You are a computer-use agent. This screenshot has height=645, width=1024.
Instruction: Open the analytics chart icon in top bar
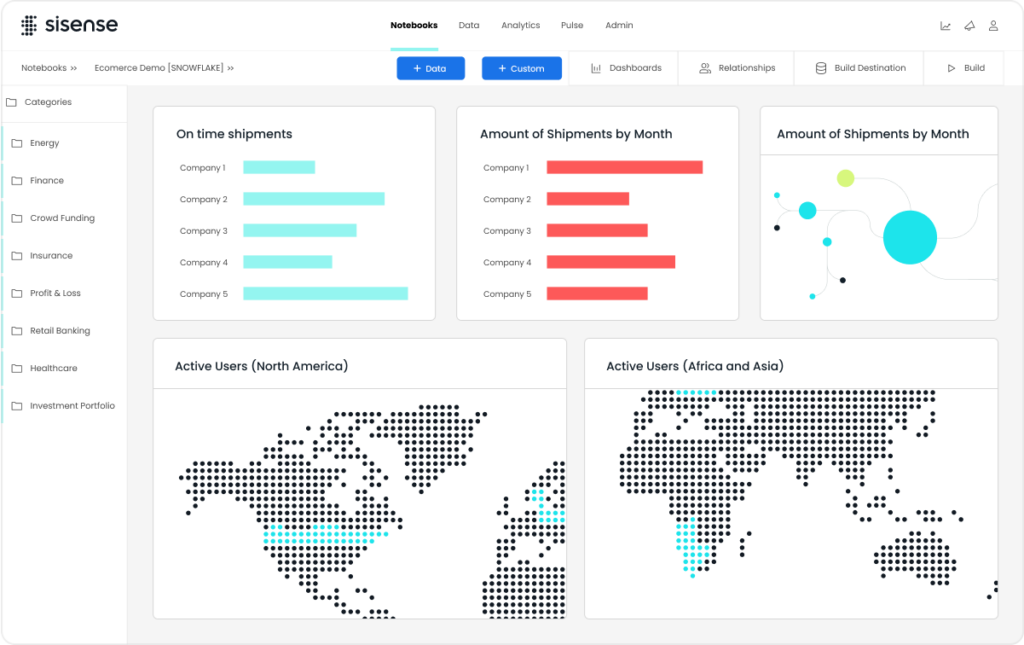click(945, 25)
